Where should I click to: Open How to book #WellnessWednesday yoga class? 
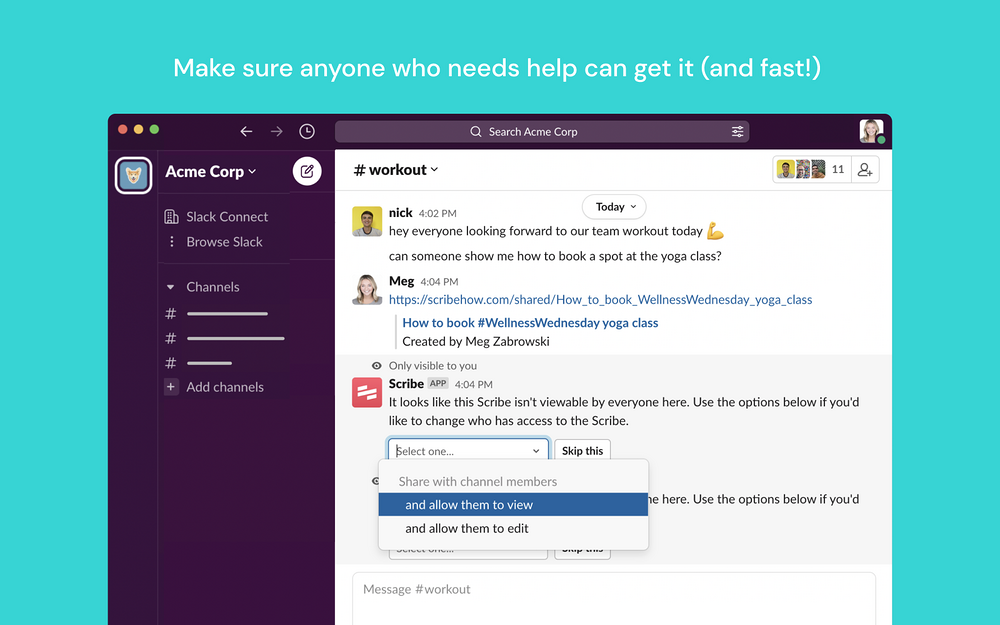[x=530, y=323]
